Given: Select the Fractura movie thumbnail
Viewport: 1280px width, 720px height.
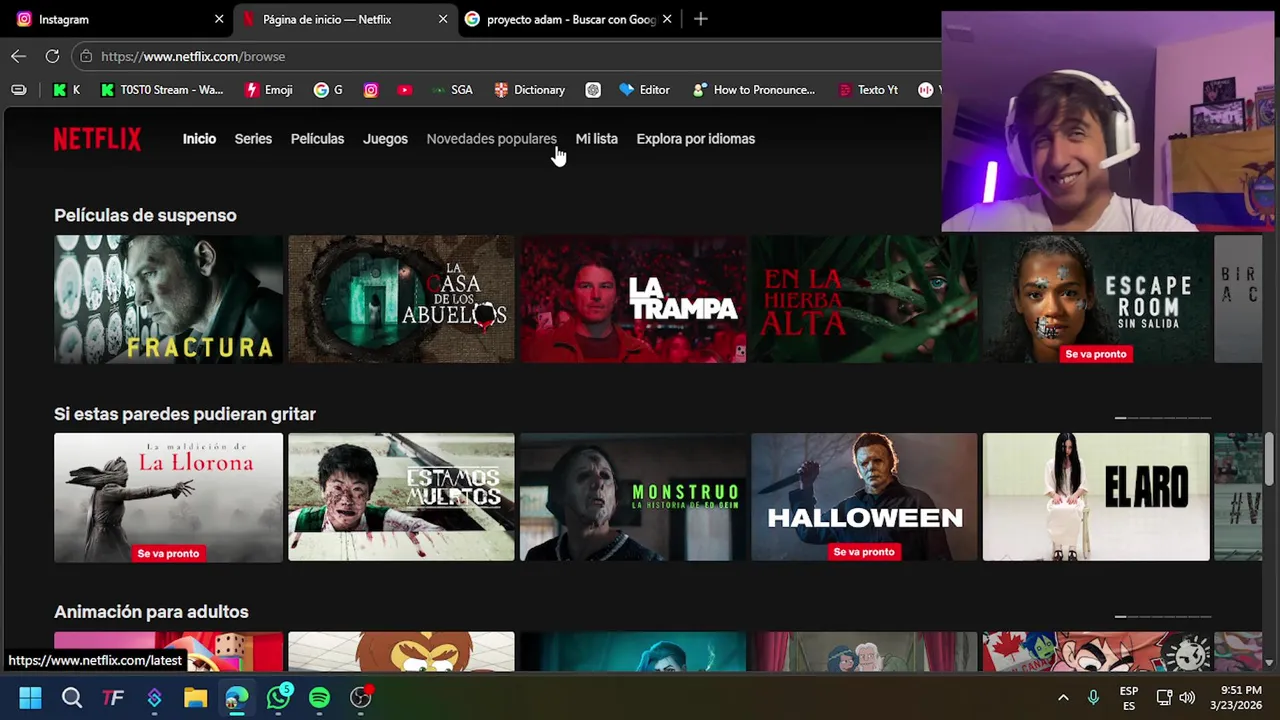Looking at the screenshot, I should click(168, 299).
